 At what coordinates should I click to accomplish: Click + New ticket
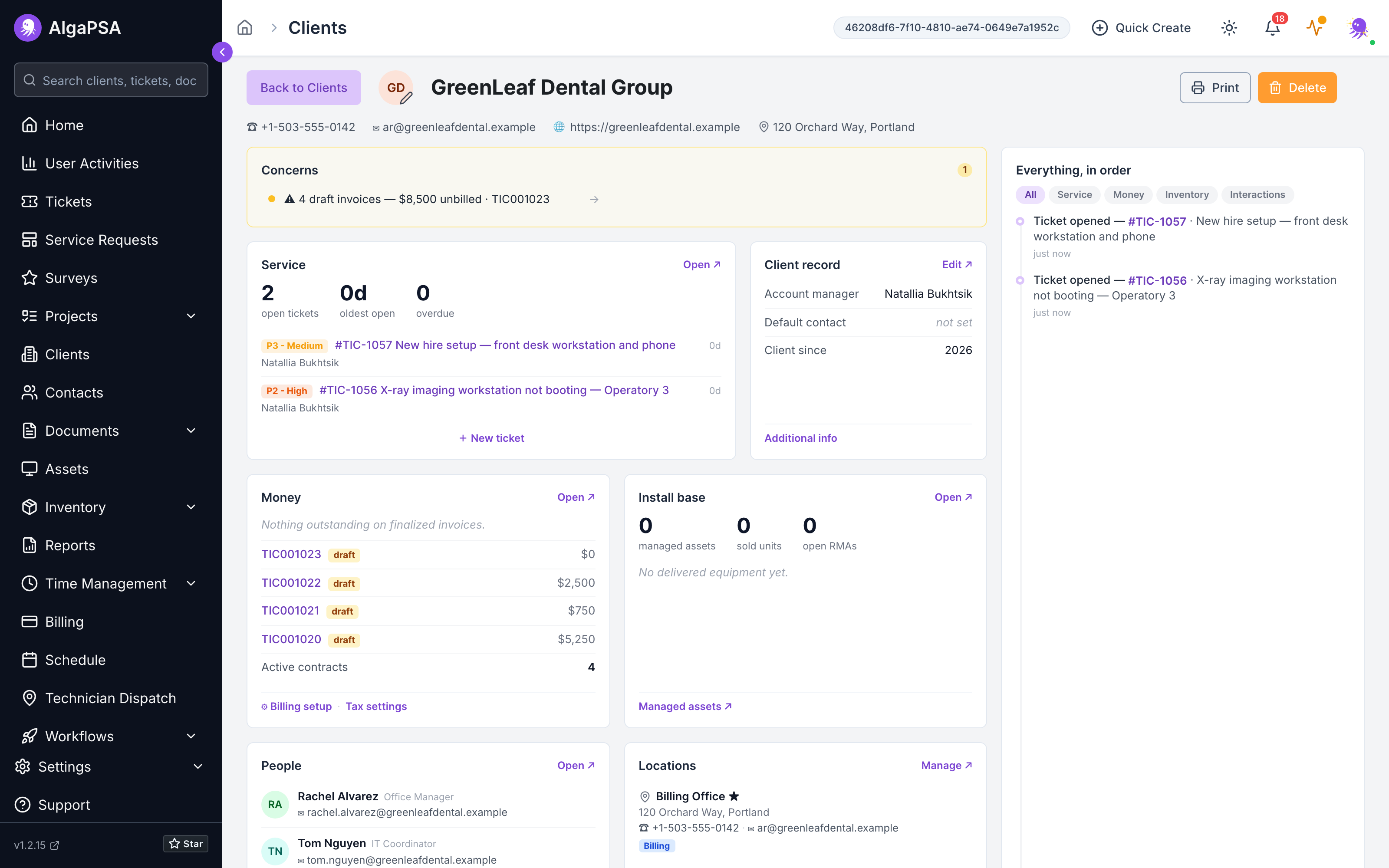click(491, 438)
